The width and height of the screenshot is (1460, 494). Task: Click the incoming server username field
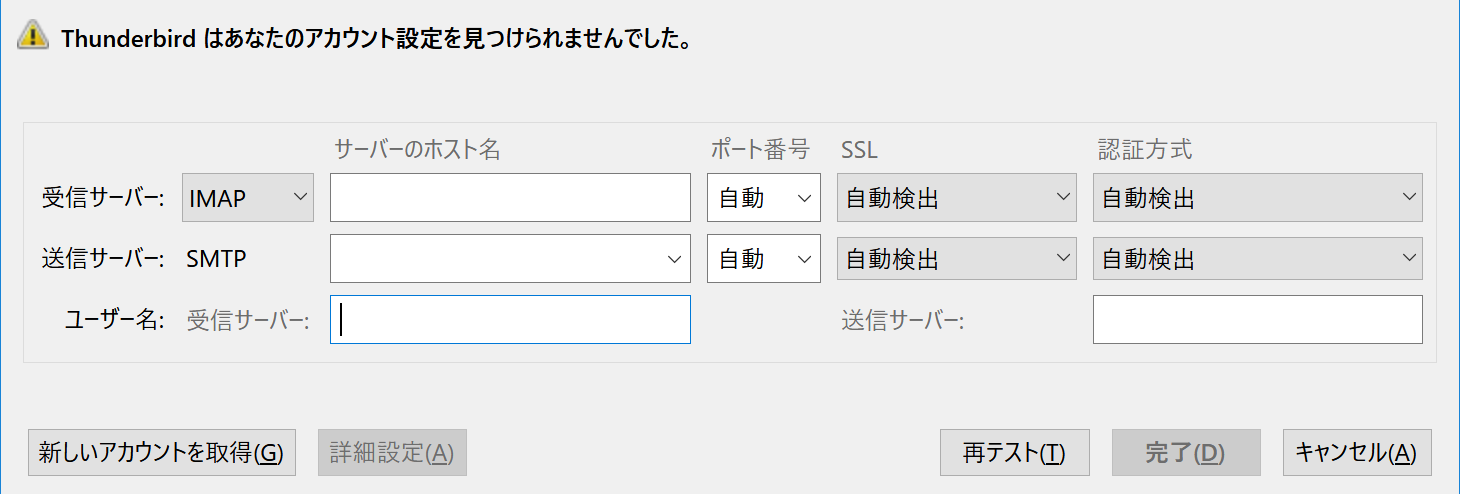pos(510,320)
